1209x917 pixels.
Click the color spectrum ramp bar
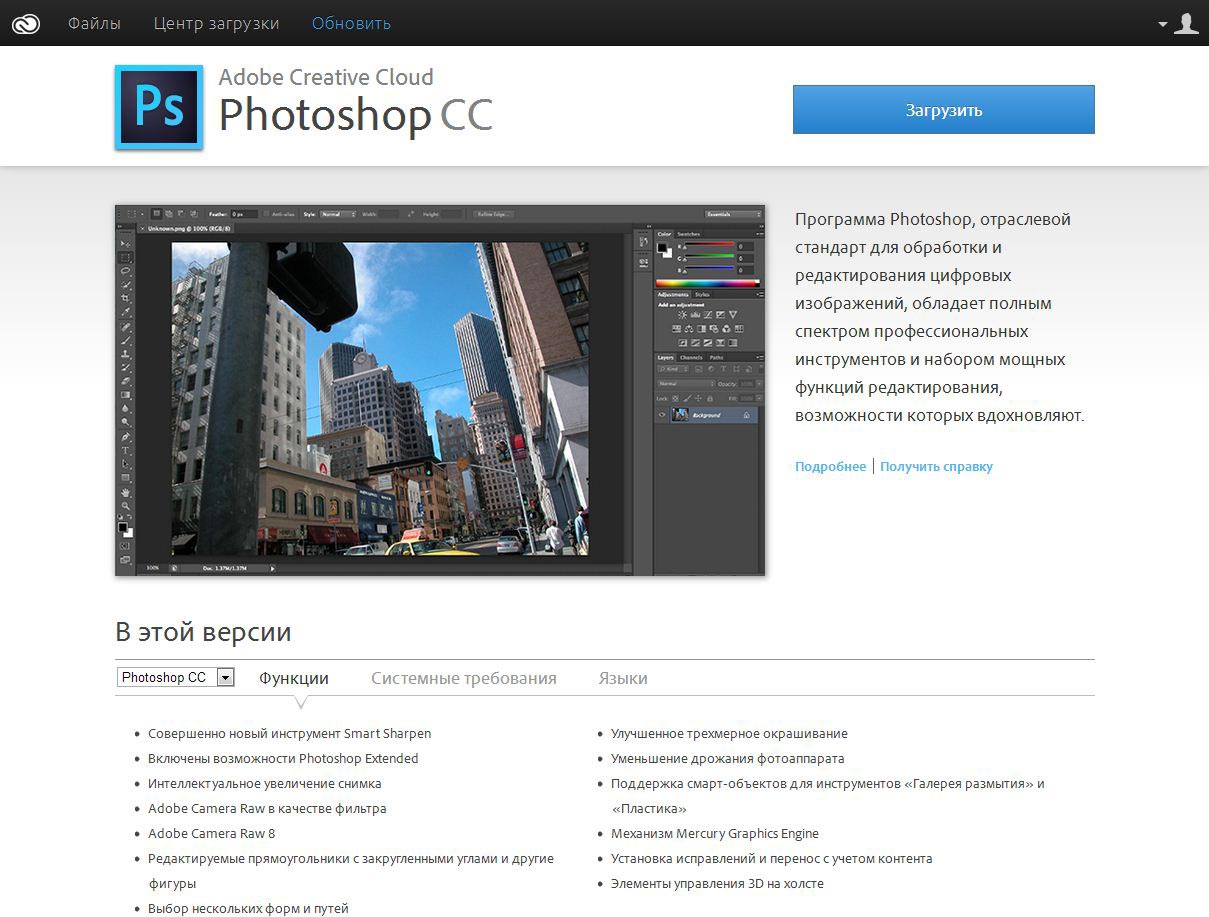pos(708,283)
